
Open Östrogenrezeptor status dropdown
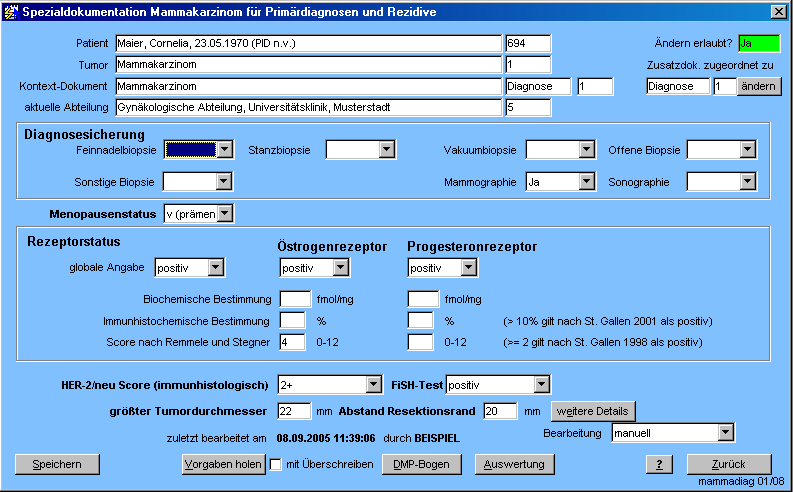pos(341,267)
